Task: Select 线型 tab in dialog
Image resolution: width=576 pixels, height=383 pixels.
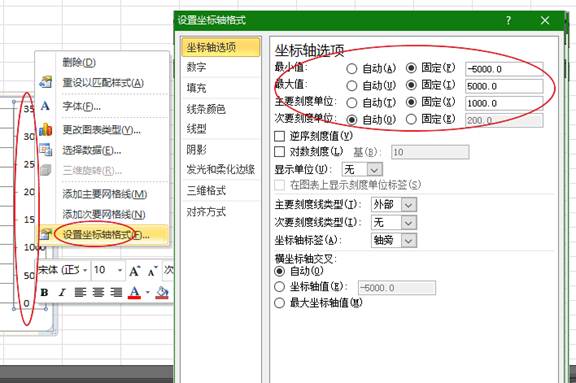Action: 221,129
